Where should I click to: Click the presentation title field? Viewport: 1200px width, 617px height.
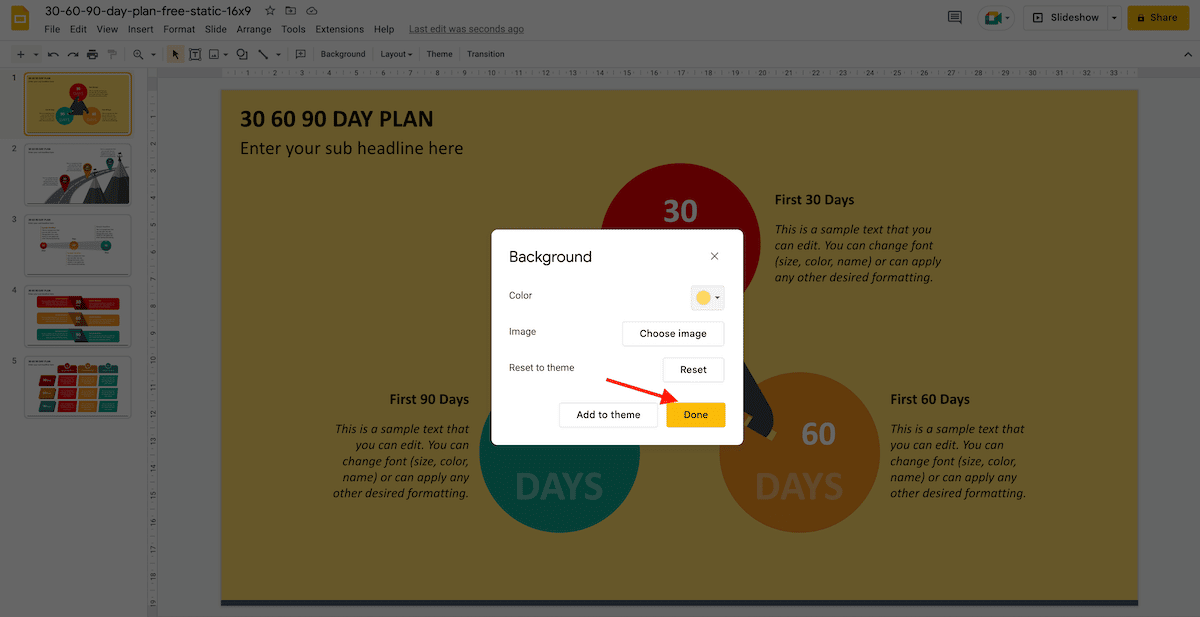pos(148,10)
